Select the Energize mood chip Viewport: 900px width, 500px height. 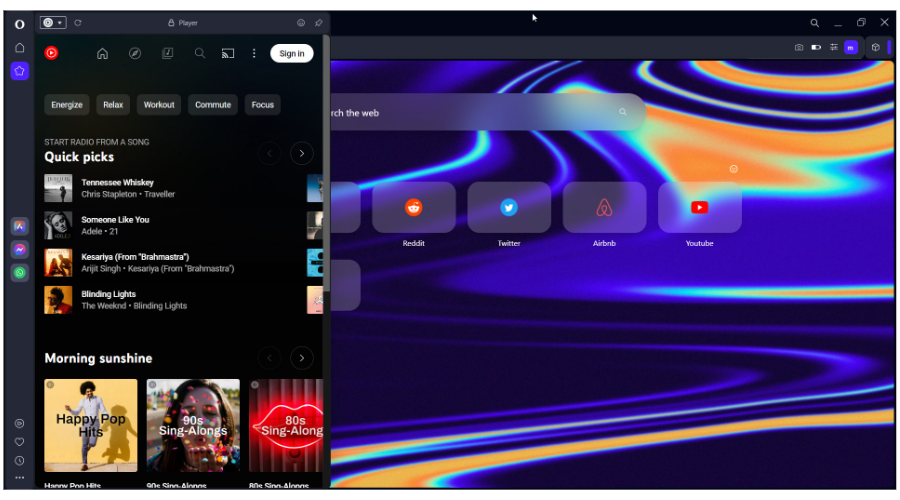pos(67,105)
